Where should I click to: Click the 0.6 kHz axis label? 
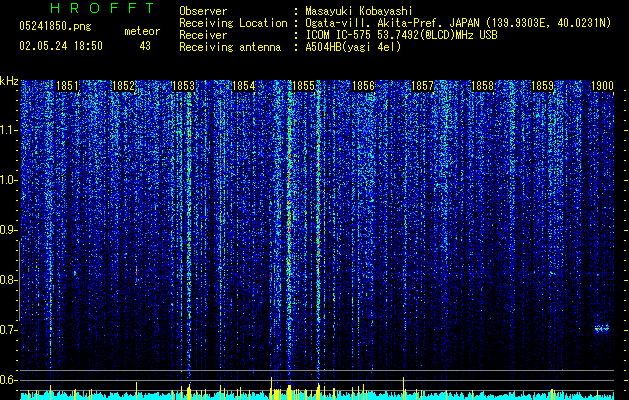pos(9,380)
